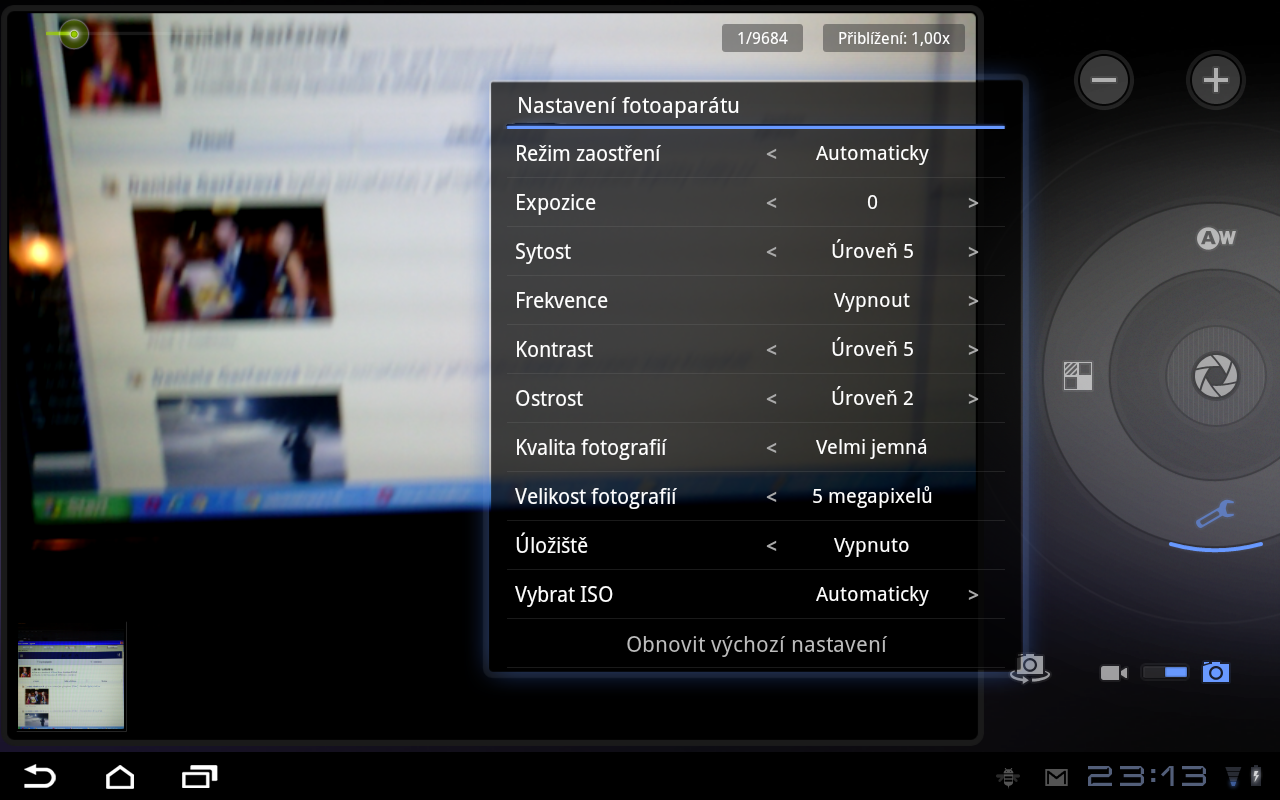1280x800 pixels.
Task: Tap the zoom in plus button
Action: point(1215,80)
